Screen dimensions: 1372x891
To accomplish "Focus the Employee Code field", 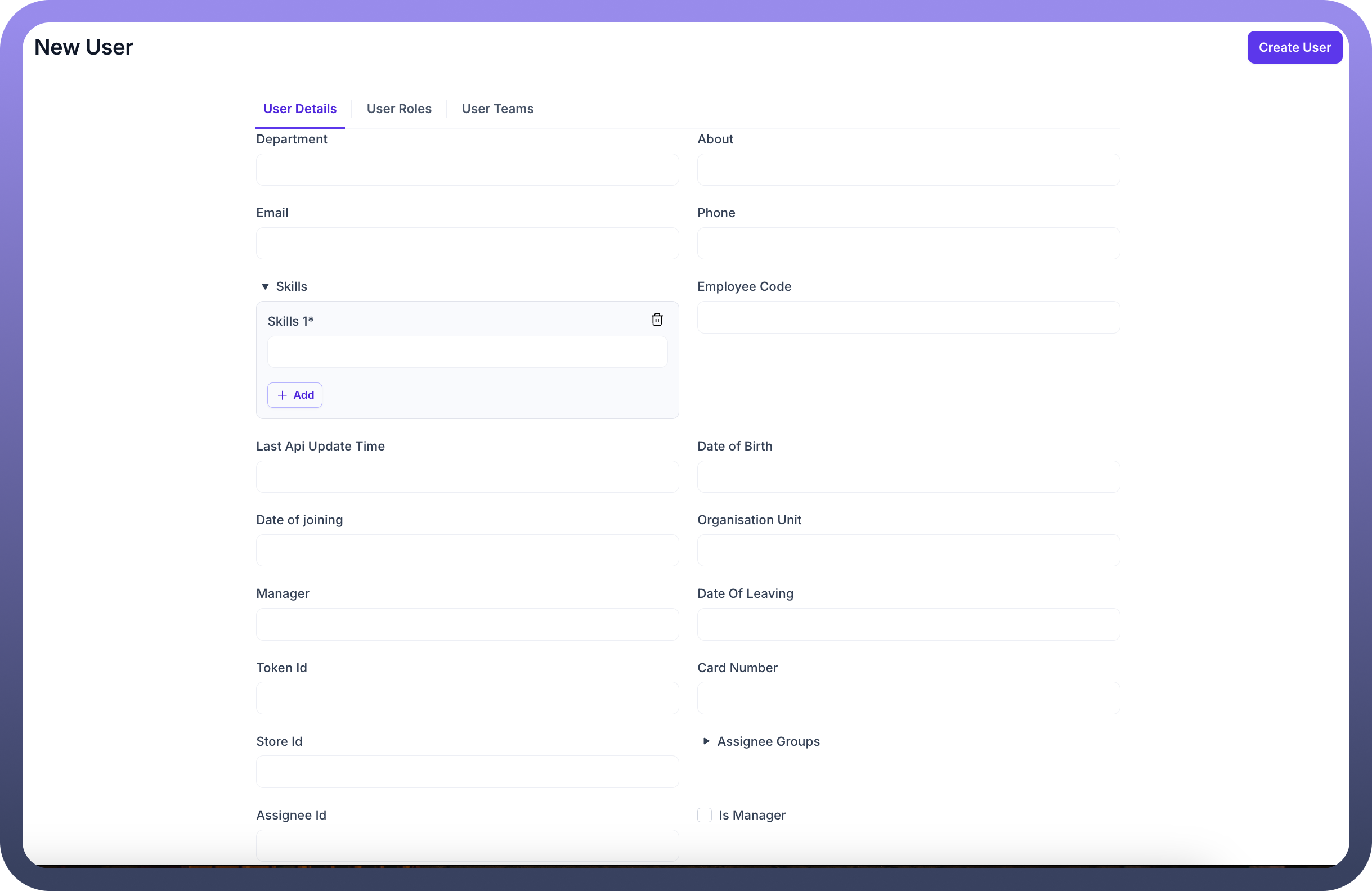I will (x=908, y=318).
